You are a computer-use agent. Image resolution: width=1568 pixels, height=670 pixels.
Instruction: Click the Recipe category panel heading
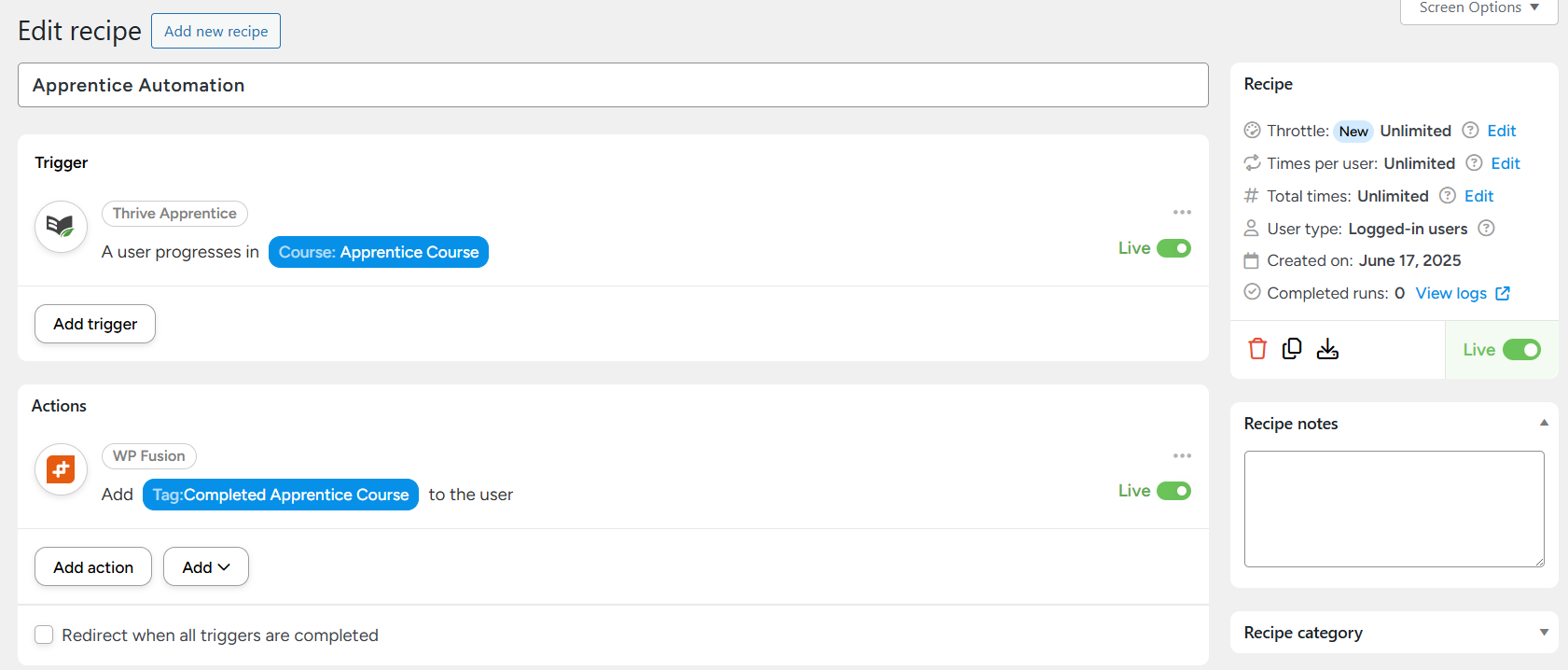tap(1303, 633)
